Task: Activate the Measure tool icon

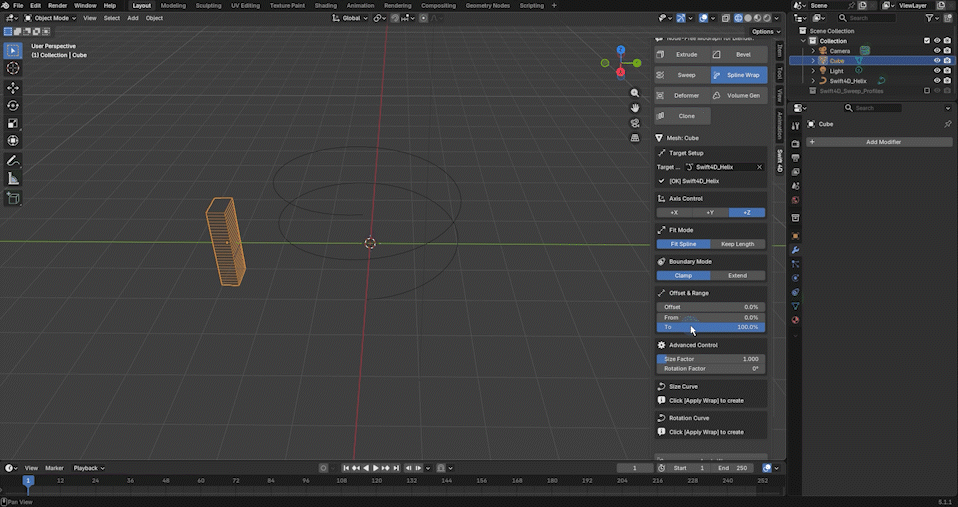Action: 13,178
